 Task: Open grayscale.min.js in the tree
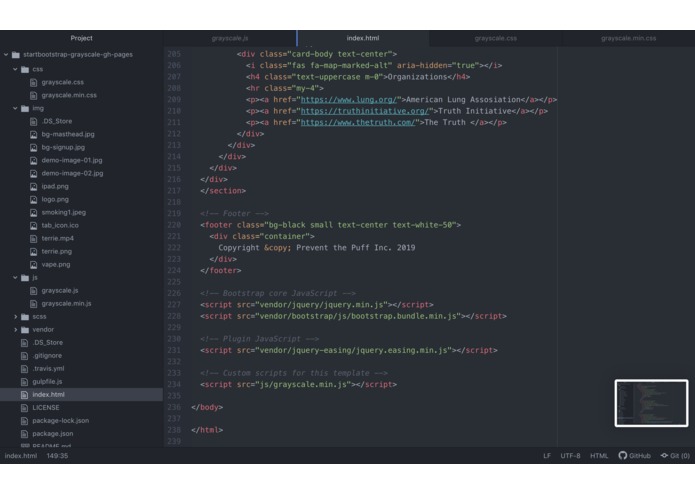pos(66,304)
